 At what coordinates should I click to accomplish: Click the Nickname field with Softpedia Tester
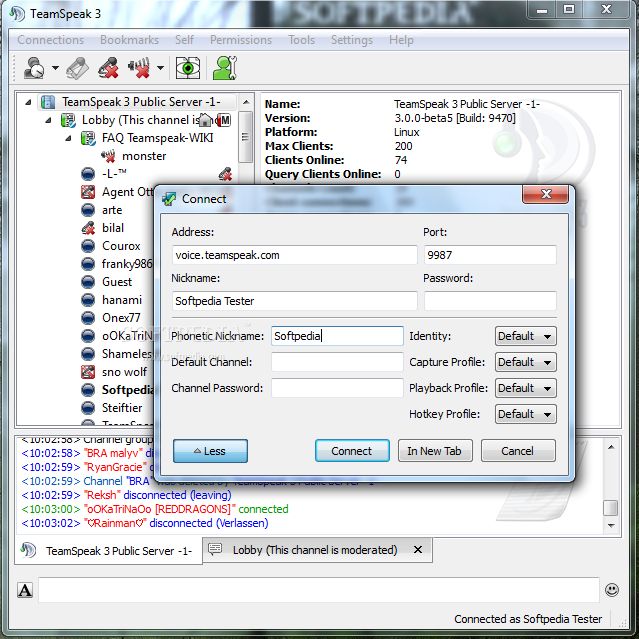tap(294, 301)
